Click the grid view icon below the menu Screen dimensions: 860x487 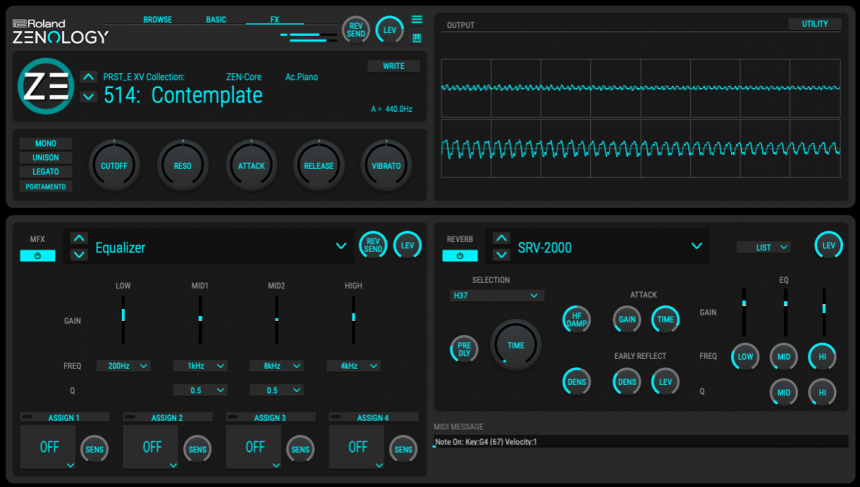pyautogui.click(x=417, y=38)
